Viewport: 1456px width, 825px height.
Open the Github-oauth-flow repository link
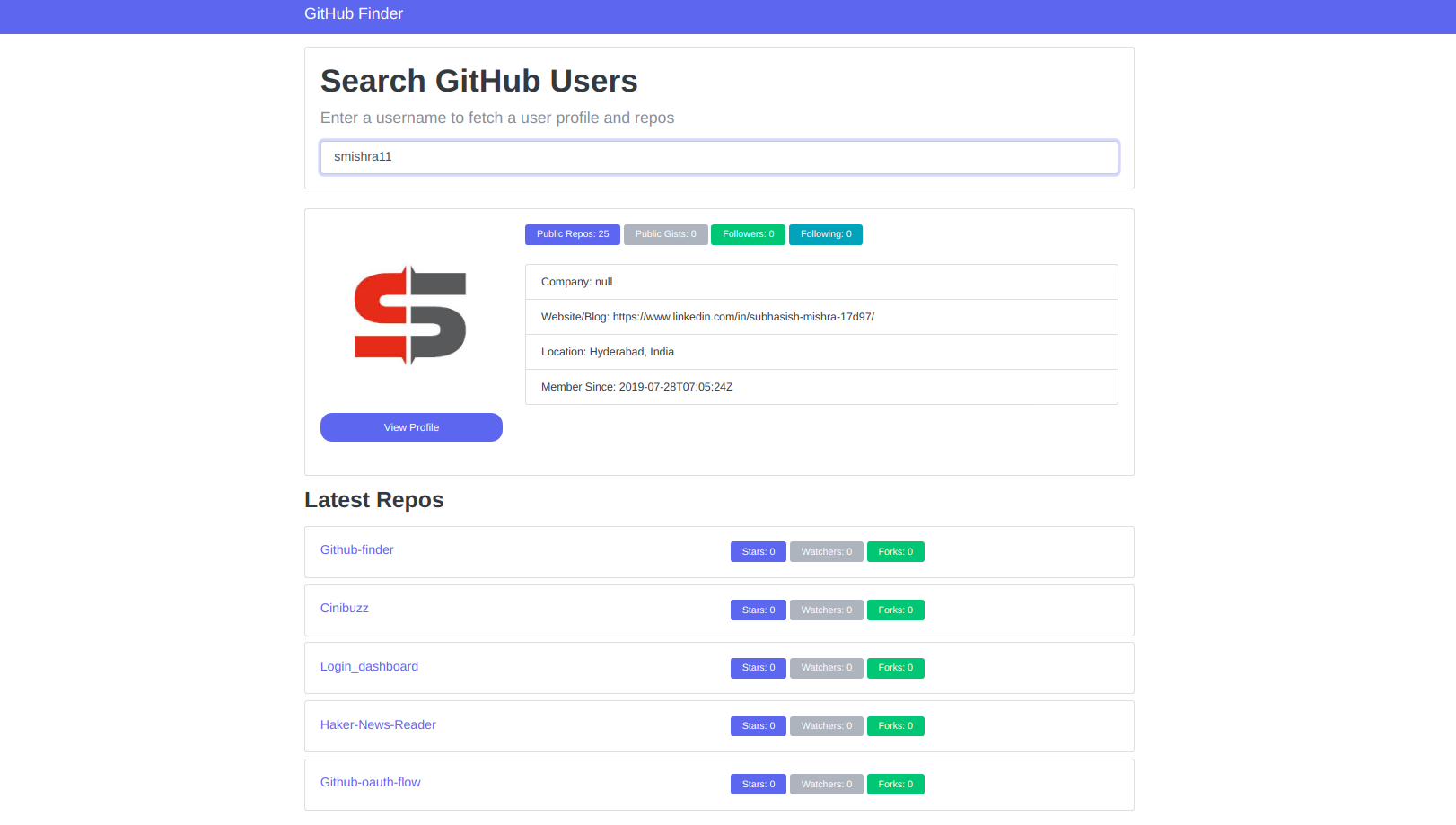click(370, 782)
